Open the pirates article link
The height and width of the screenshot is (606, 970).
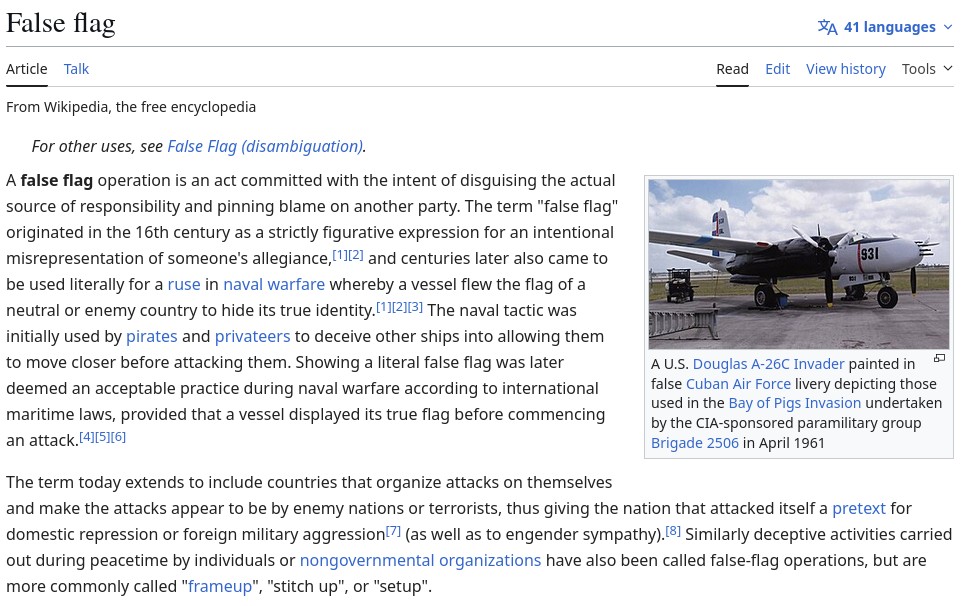pos(152,336)
